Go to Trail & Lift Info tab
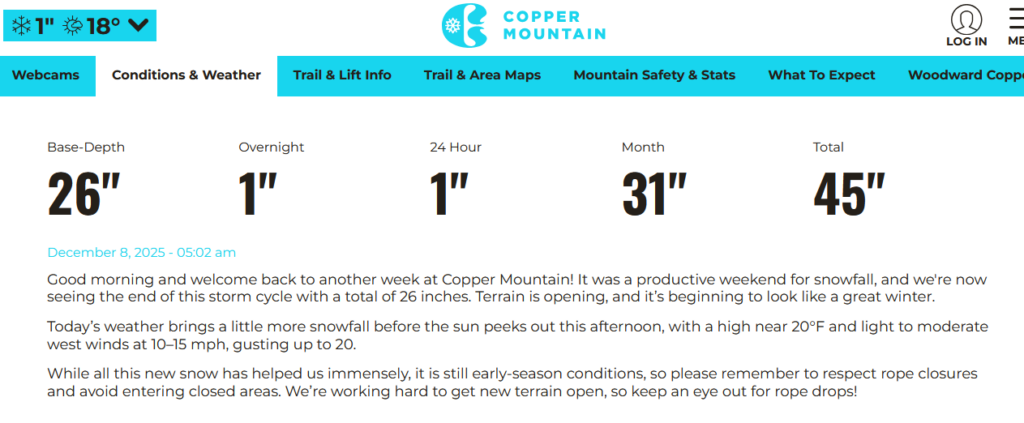 342,75
